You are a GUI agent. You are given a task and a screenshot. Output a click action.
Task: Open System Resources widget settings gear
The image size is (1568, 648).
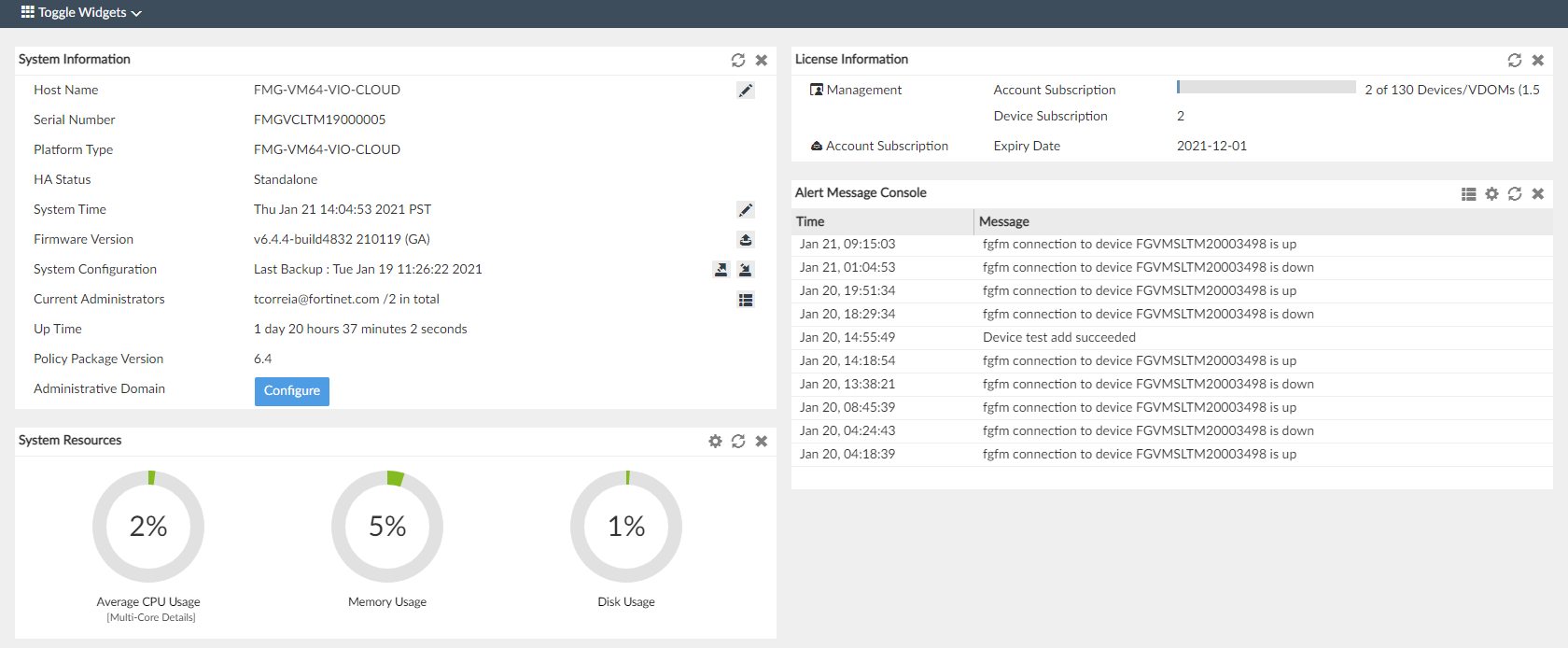[715, 441]
